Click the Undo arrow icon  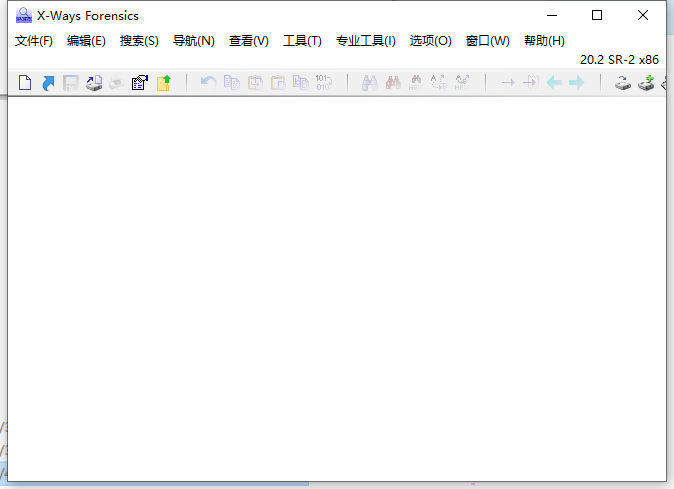pyautogui.click(x=208, y=82)
